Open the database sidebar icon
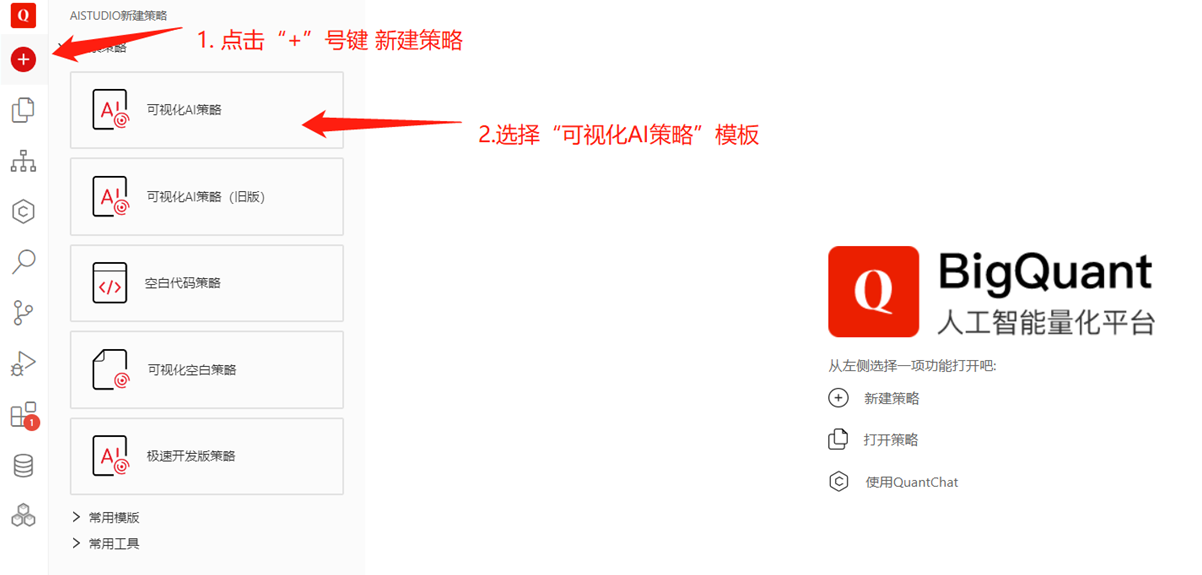The height and width of the screenshot is (575, 1202). point(23,466)
